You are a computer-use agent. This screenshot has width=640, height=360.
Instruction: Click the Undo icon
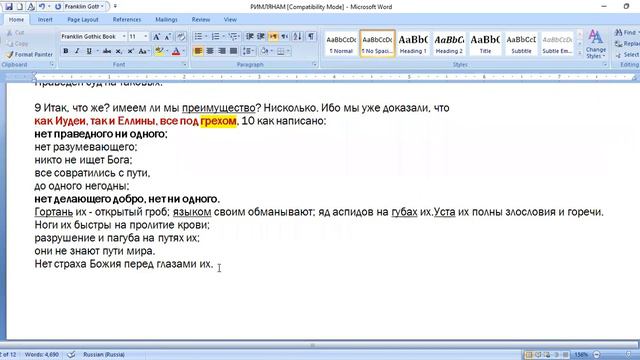[x=42, y=7]
